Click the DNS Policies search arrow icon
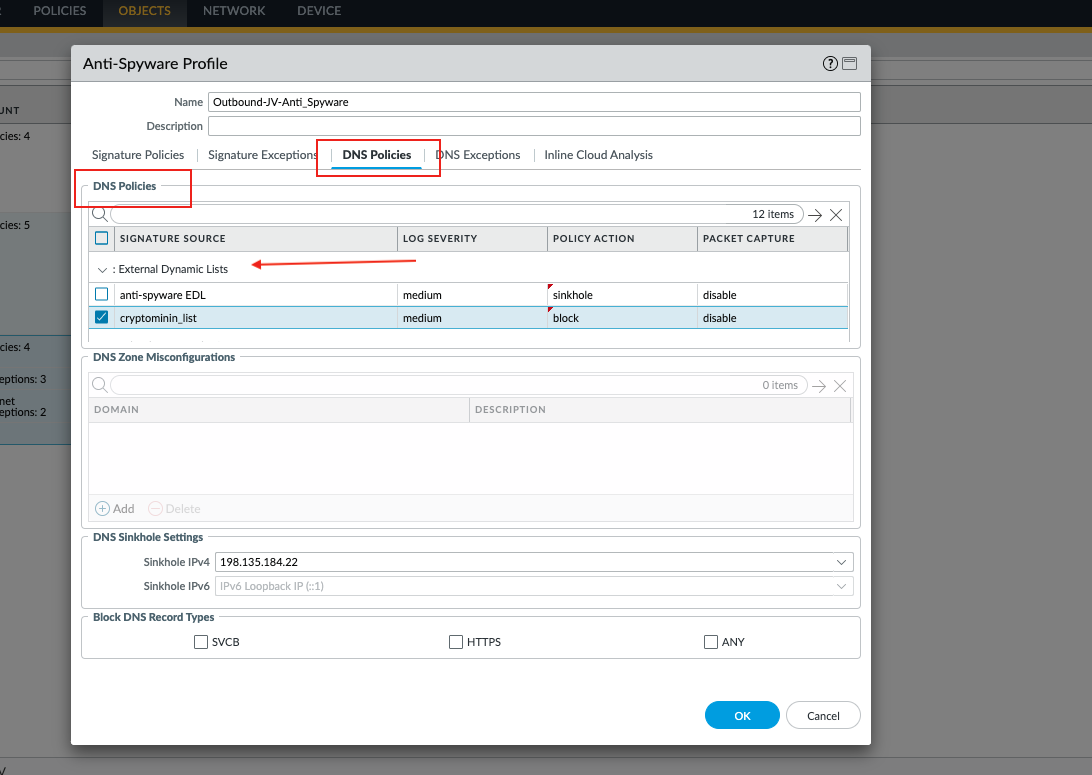 (816, 215)
